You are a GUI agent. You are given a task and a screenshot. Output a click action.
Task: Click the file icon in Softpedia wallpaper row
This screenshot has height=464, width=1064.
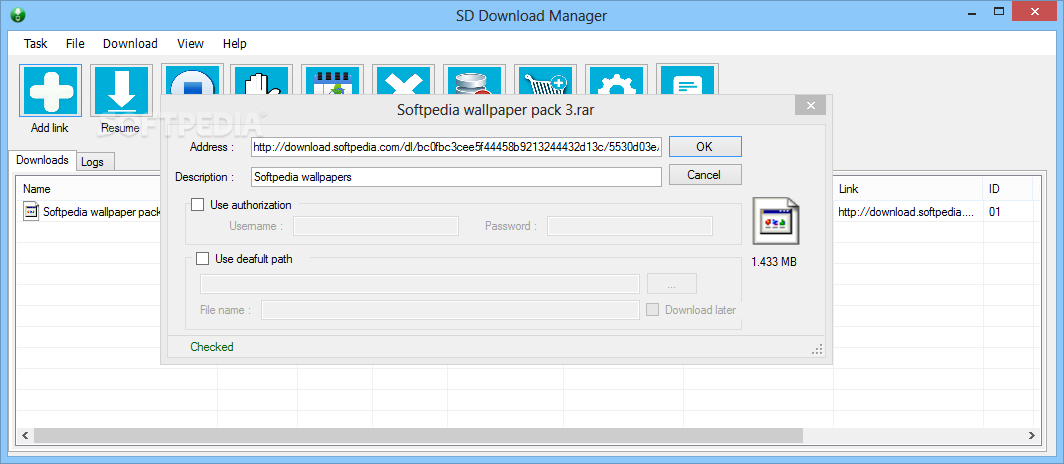pyautogui.click(x=31, y=212)
